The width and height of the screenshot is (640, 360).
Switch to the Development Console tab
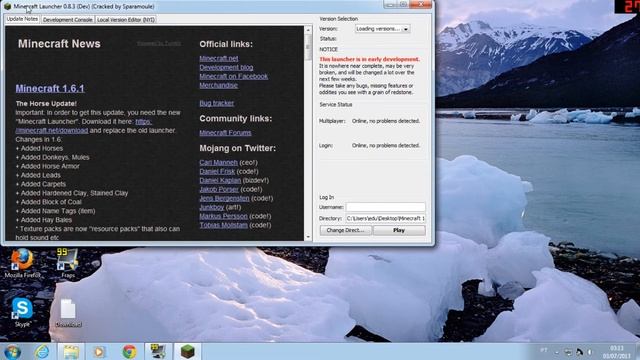tap(67, 20)
